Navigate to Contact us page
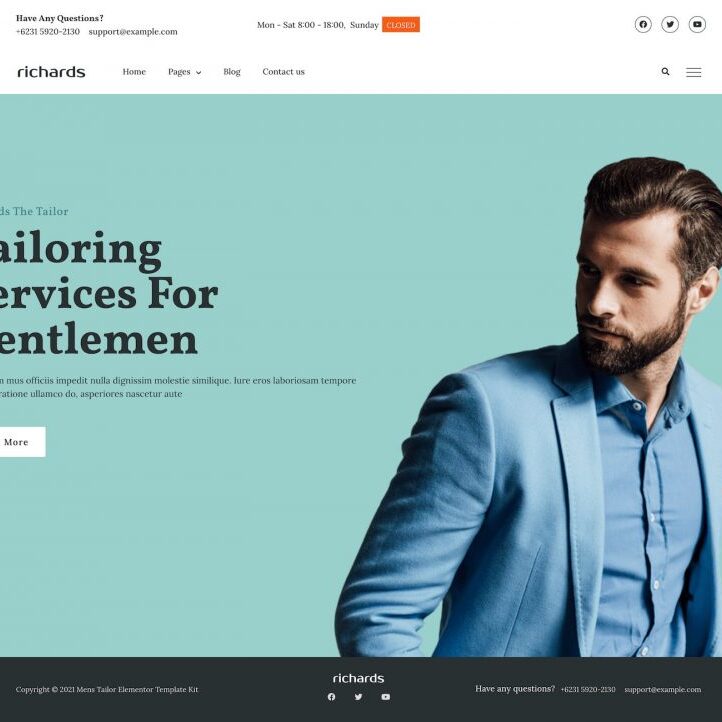This screenshot has width=722, height=722. 284,72
